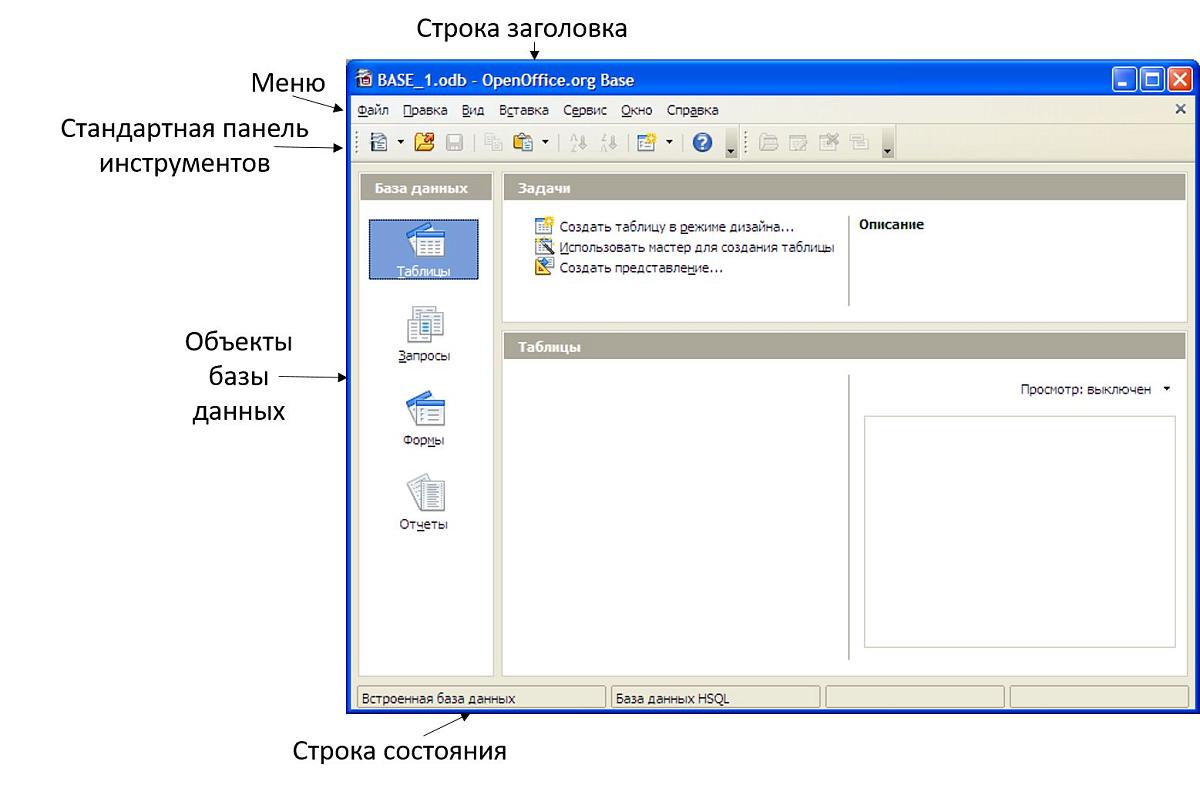Open the Вставка menu
1200x785 pixels.
tap(524, 110)
